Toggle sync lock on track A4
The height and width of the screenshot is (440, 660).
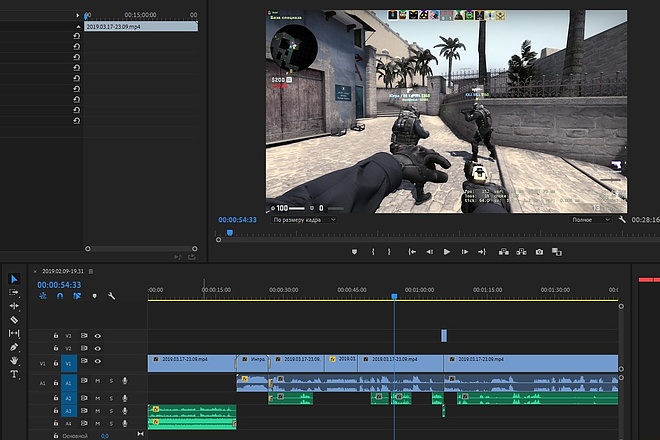tap(84, 423)
